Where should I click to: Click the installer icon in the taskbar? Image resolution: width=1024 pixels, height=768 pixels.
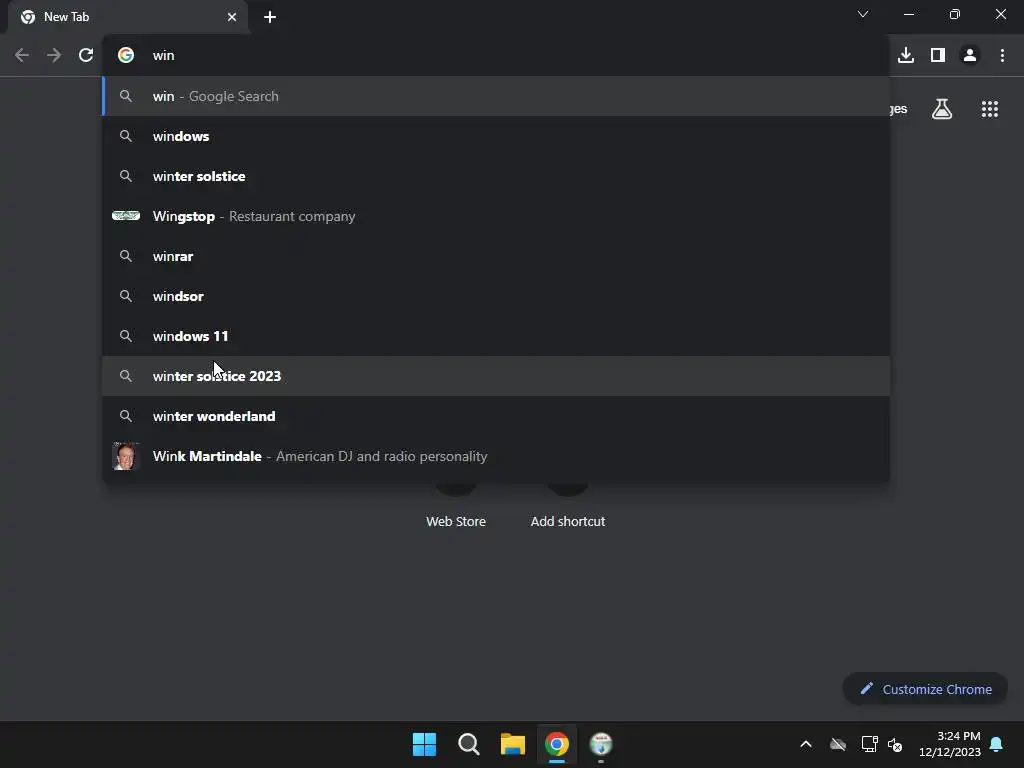pyautogui.click(x=601, y=744)
